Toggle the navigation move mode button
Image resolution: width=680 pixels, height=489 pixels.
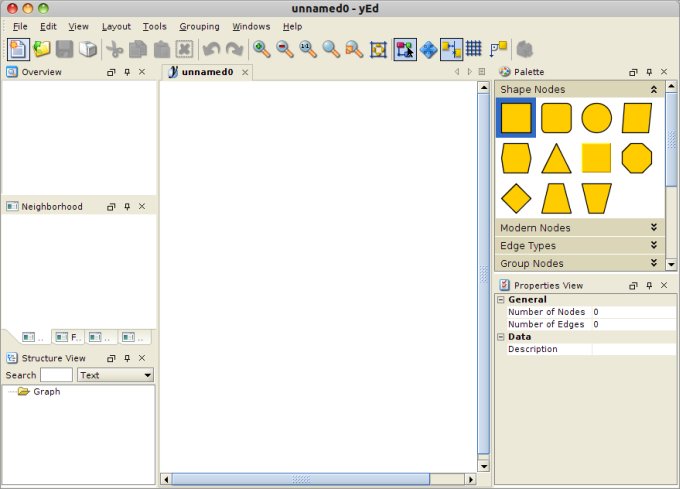[428, 49]
